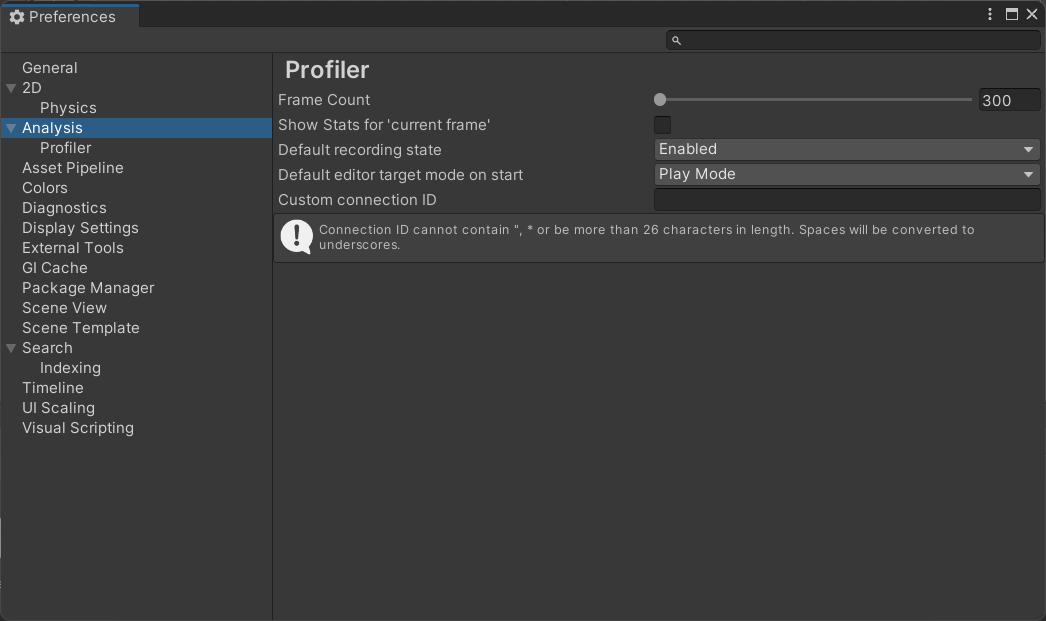The height and width of the screenshot is (621, 1046).
Task: Select the Profiler item in sidebar
Action: [65, 148]
